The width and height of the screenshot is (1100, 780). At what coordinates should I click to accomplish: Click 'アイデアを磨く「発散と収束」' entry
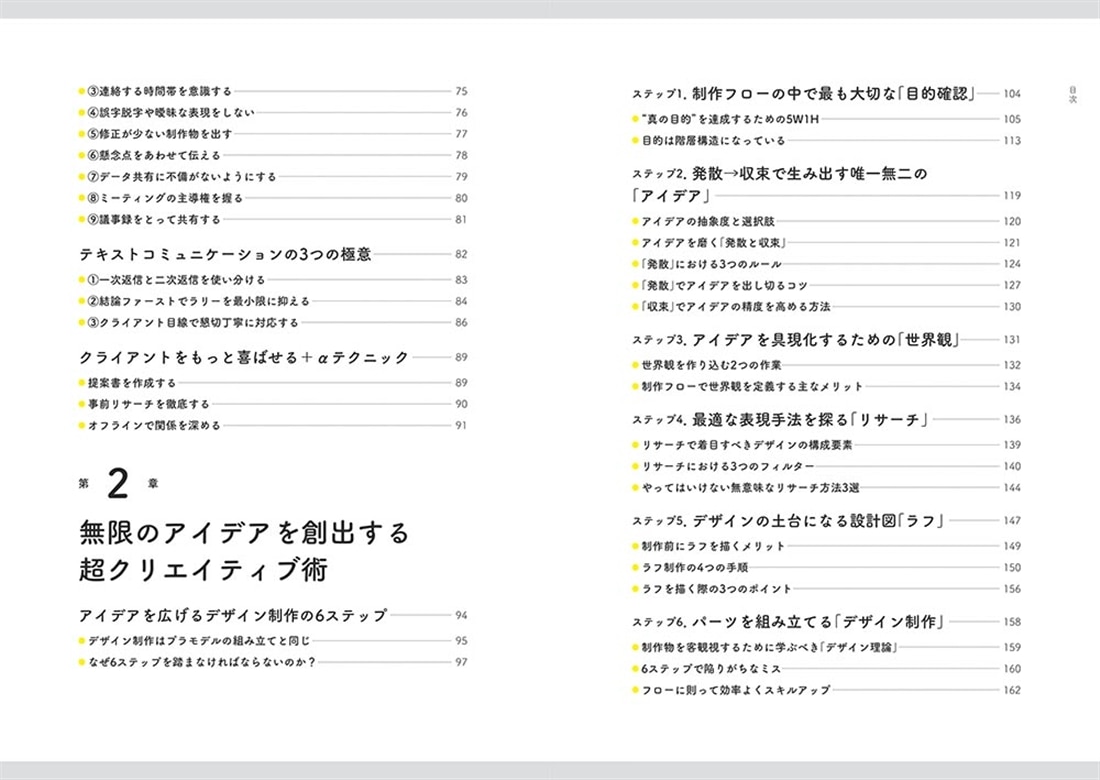(713, 243)
